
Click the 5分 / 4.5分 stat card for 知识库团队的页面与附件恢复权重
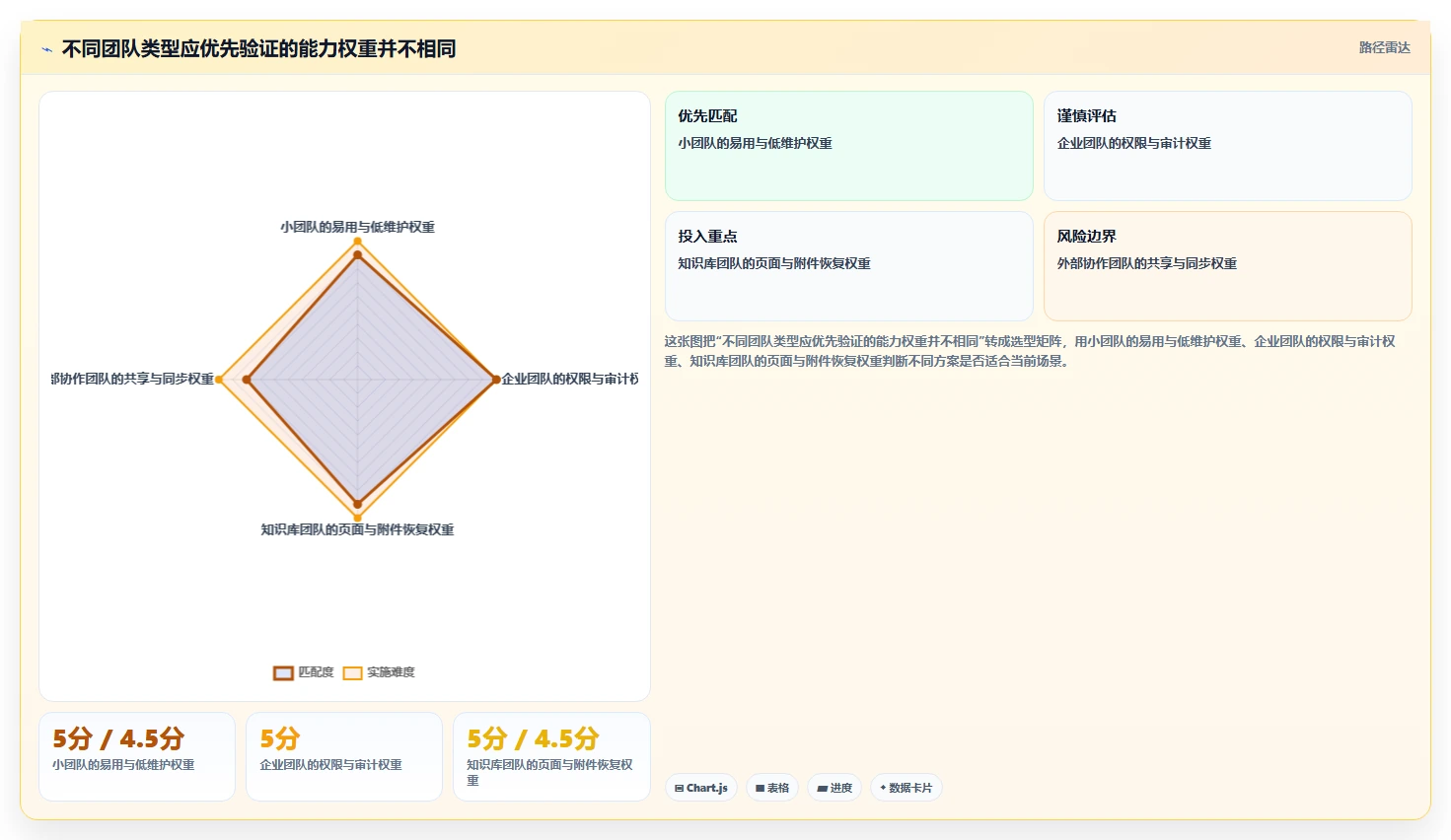click(551, 756)
